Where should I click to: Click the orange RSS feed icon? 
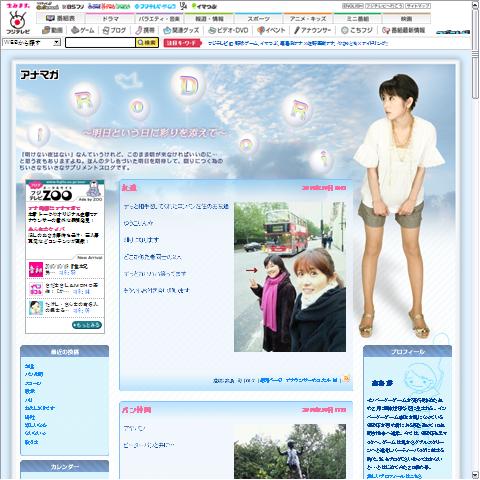click(x=347, y=379)
